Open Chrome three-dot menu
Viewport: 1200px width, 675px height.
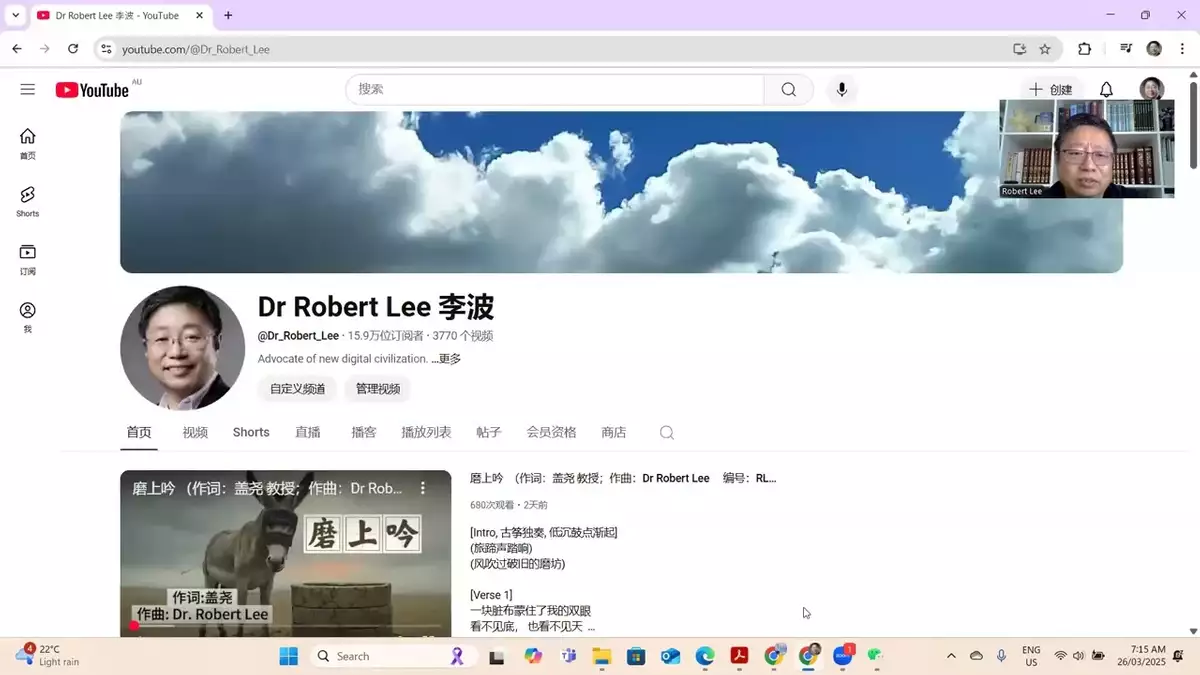pos(1182,48)
